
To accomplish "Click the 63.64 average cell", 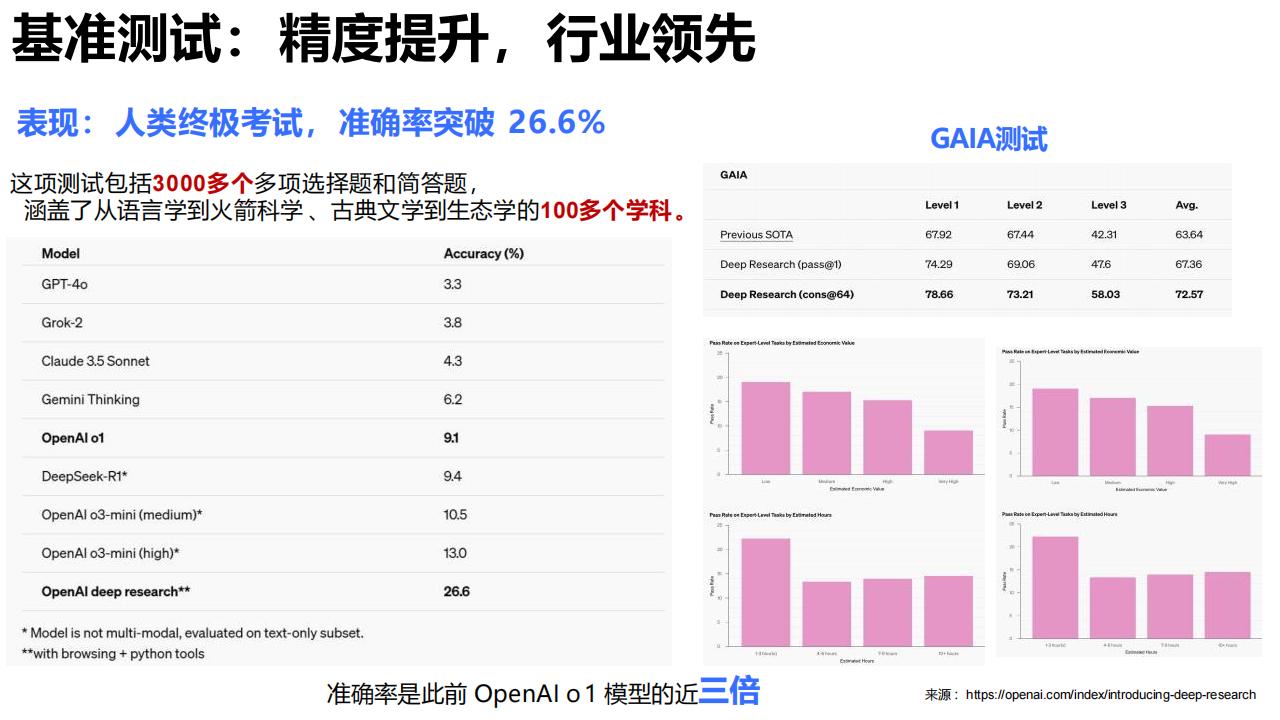I will (x=1189, y=235).
